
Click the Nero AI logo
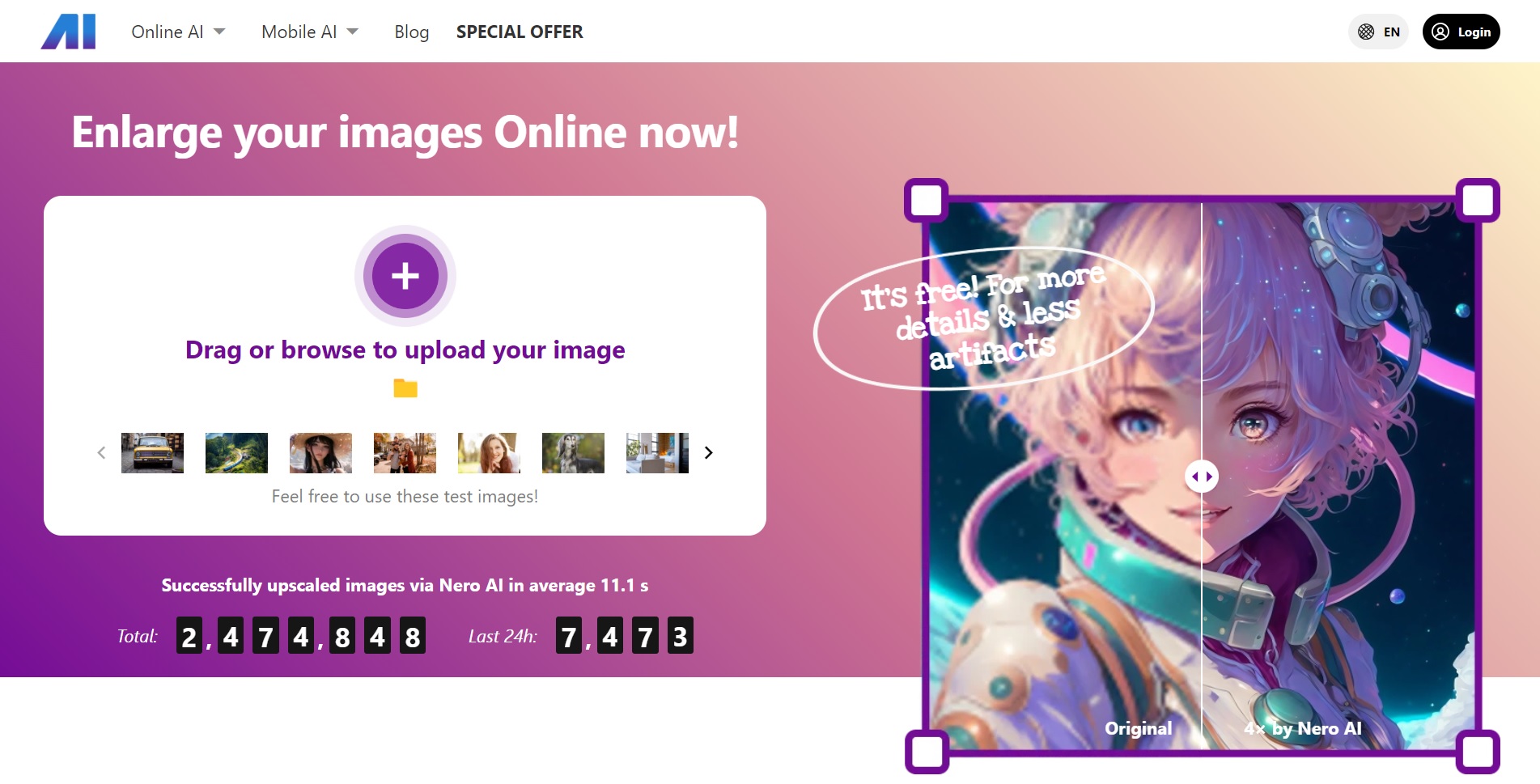click(68, 32)
